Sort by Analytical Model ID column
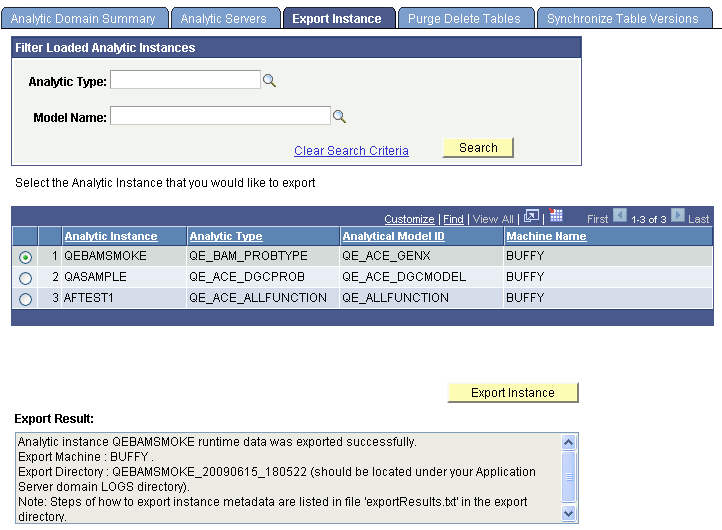The image size is (722, 530). tap(393, 236)
